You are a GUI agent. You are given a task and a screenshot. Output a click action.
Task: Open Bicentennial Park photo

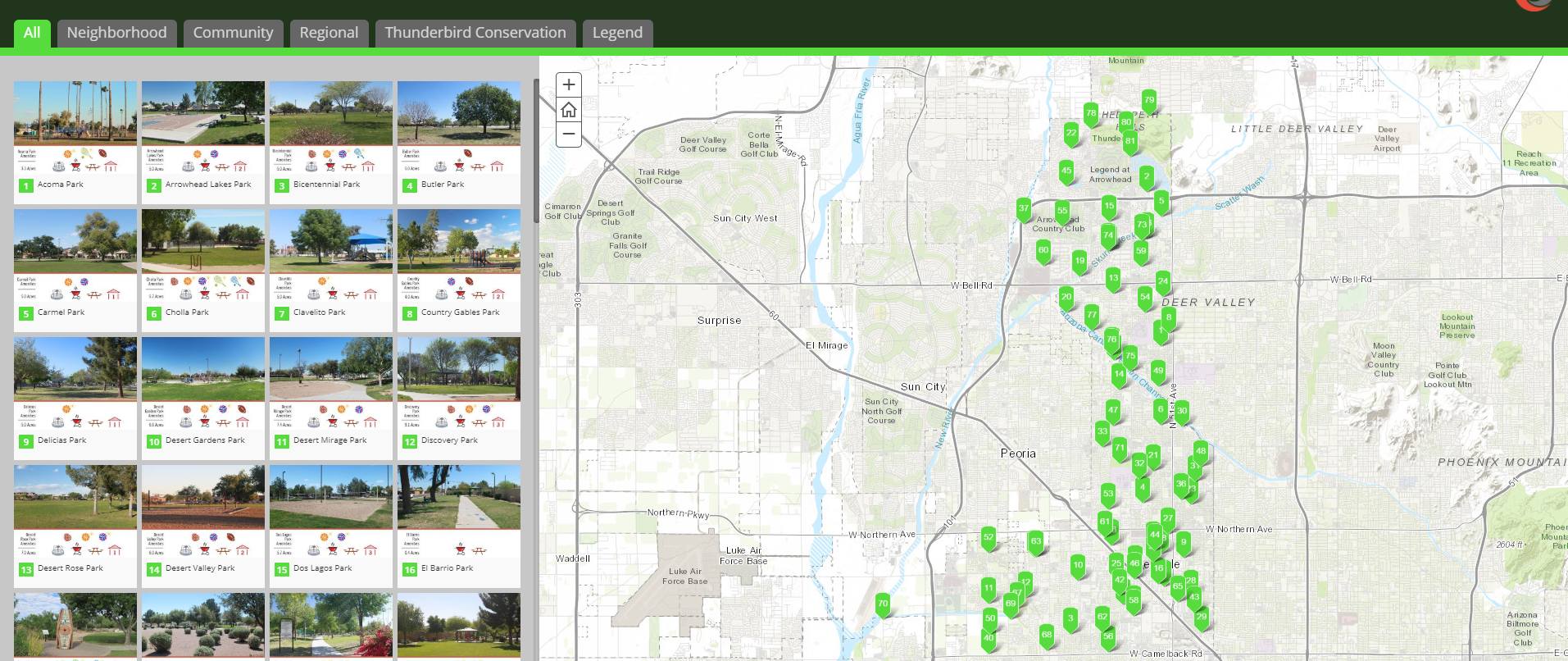(331, 113)
